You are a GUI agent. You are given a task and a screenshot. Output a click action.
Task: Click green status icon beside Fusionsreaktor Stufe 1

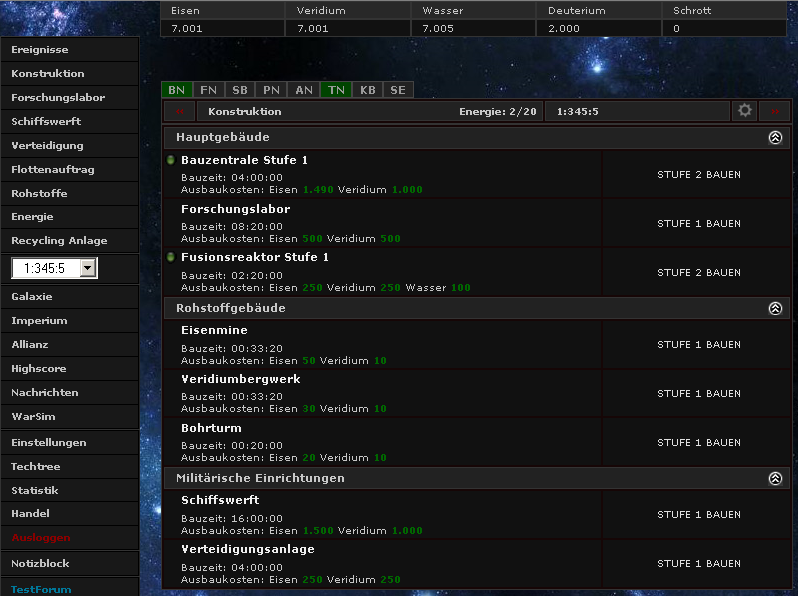pos(171,257)
